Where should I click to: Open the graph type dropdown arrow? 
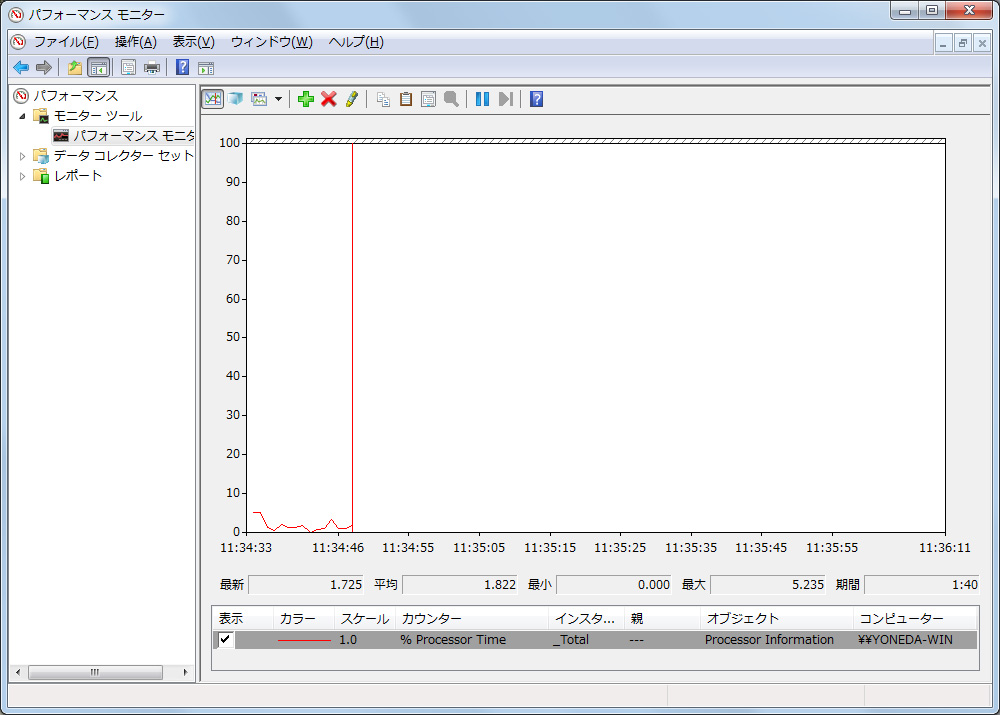(x=278, y=99)
